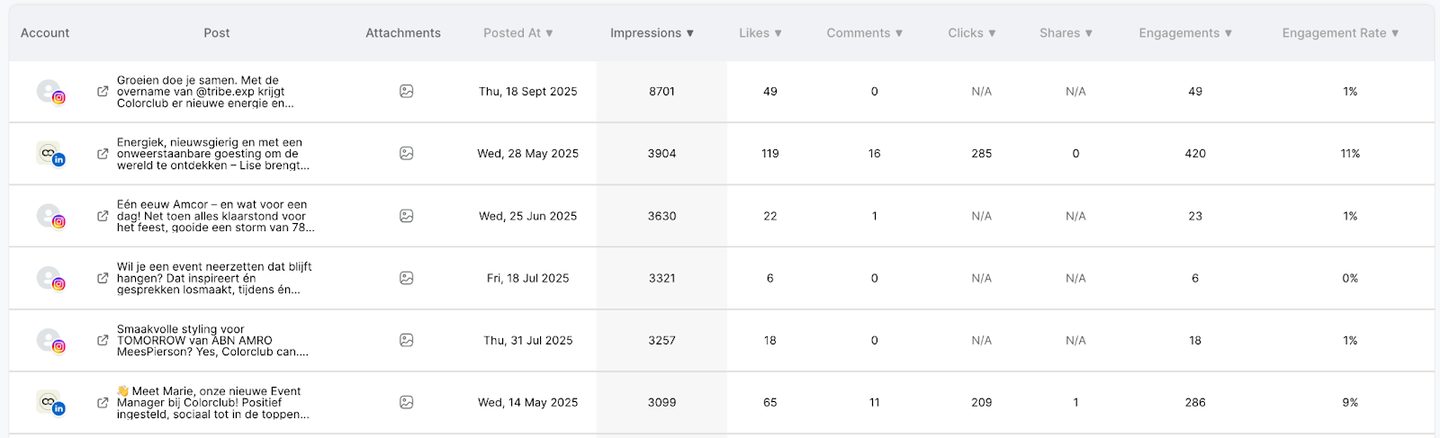Viewport: 1440px width, 438px height.
Task: Sort table by Engagement Rate column
Action: pos(1340,33)
